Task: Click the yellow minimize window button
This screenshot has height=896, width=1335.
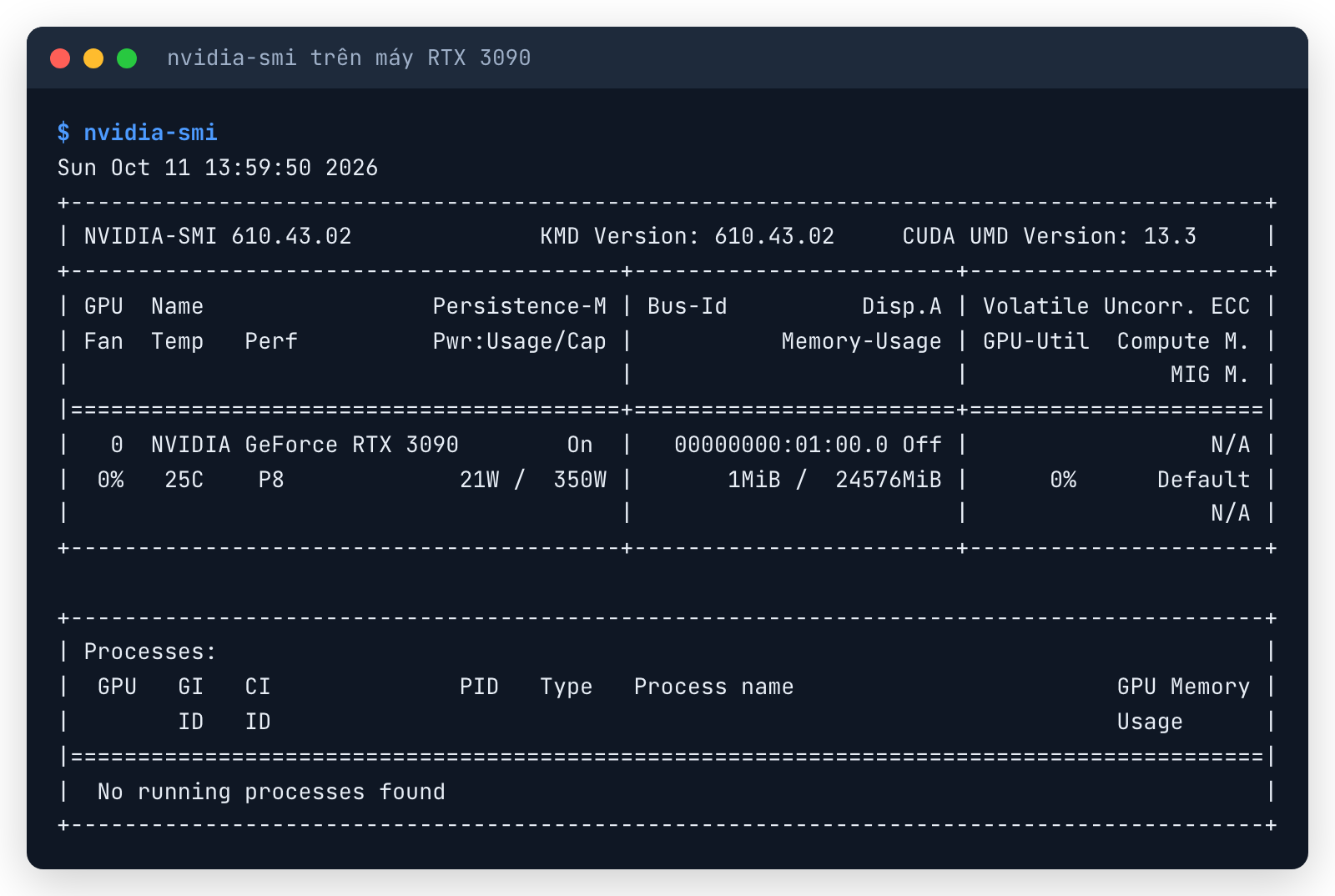Action: [x=93, y=58]
